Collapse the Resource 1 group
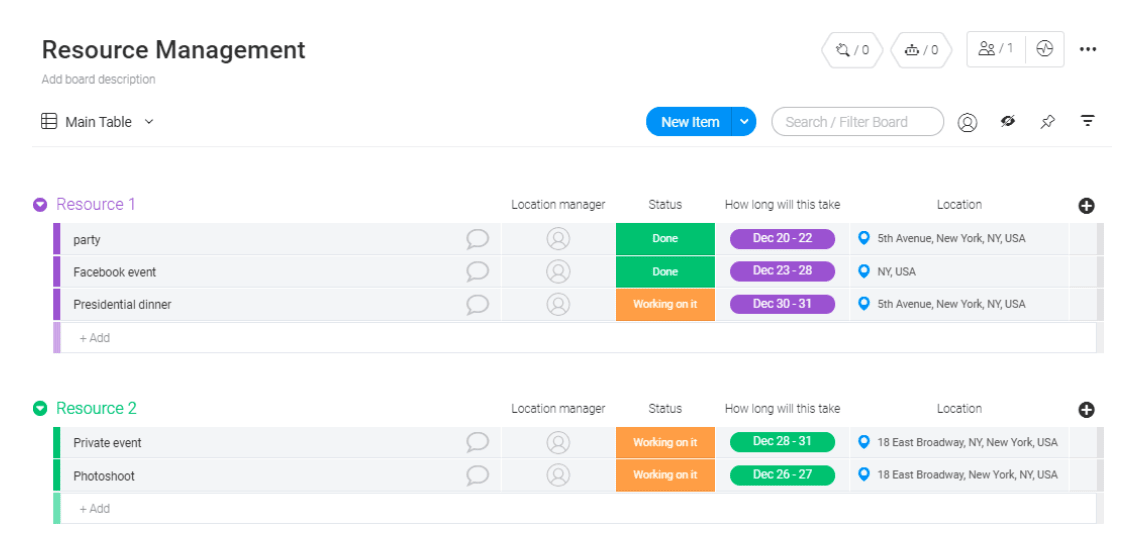 tap(40, 205)
